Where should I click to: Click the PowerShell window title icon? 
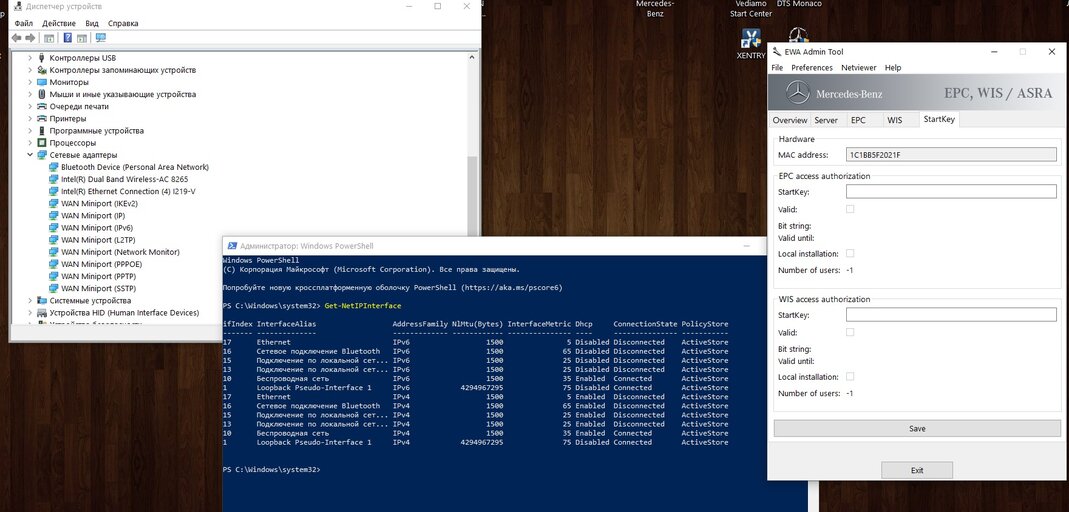point(232,246)
